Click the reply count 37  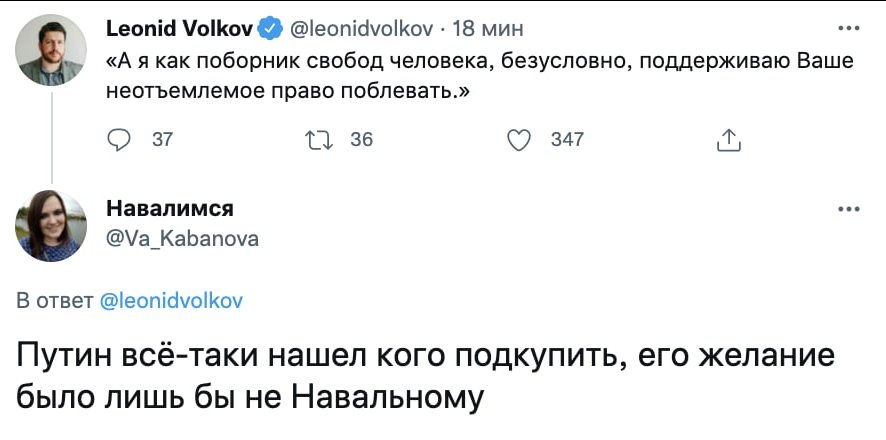(x=162, y=141)
